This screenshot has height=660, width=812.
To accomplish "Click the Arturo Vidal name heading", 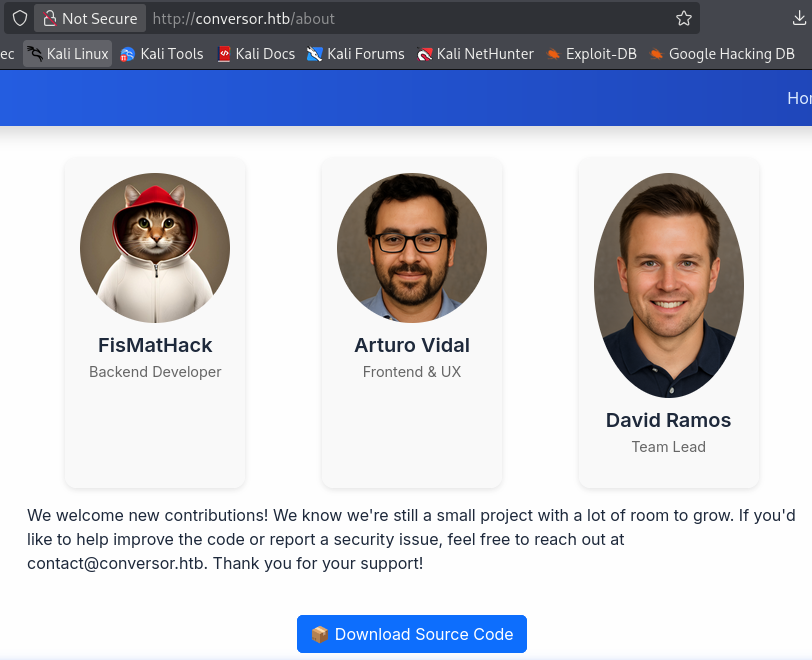I will [412, 346].
